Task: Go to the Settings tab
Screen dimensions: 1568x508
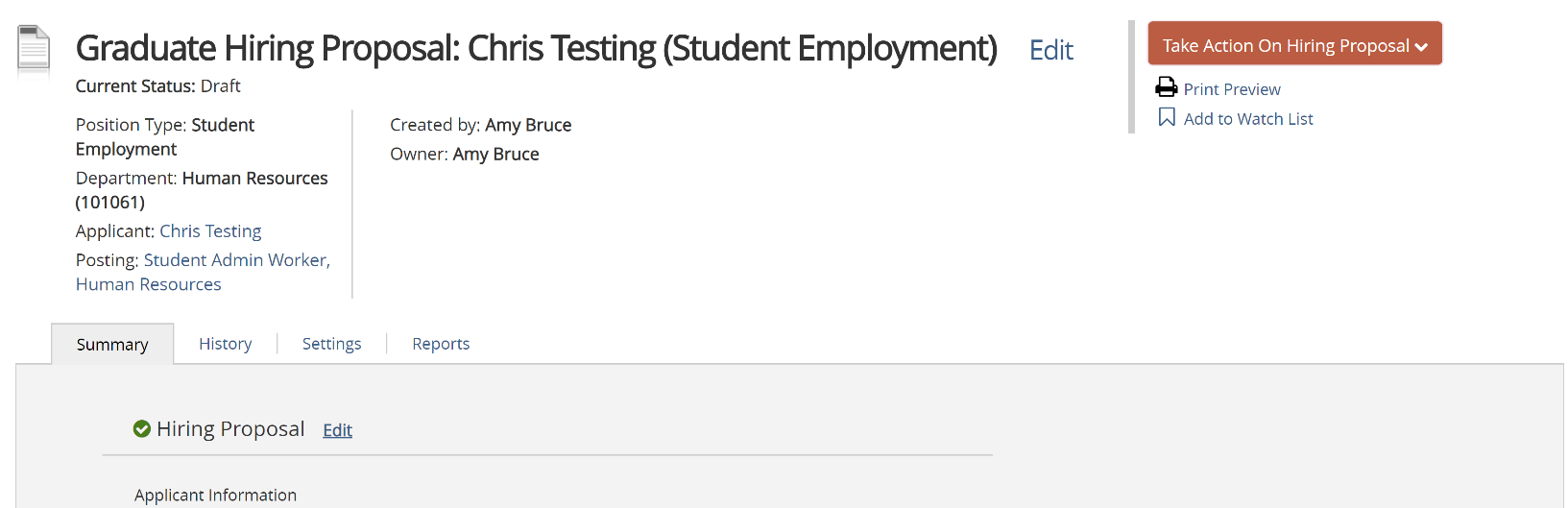Action: click(x=331, y=344)
